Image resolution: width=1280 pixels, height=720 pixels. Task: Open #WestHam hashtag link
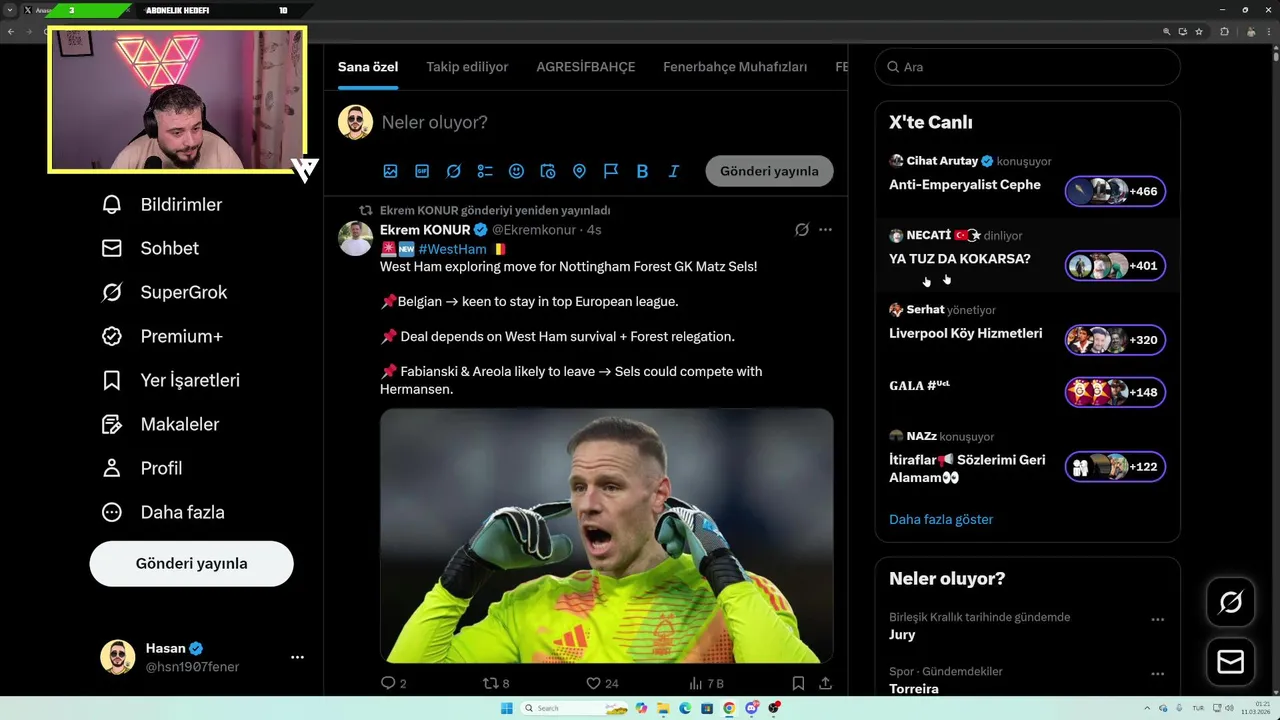point(452,249)
